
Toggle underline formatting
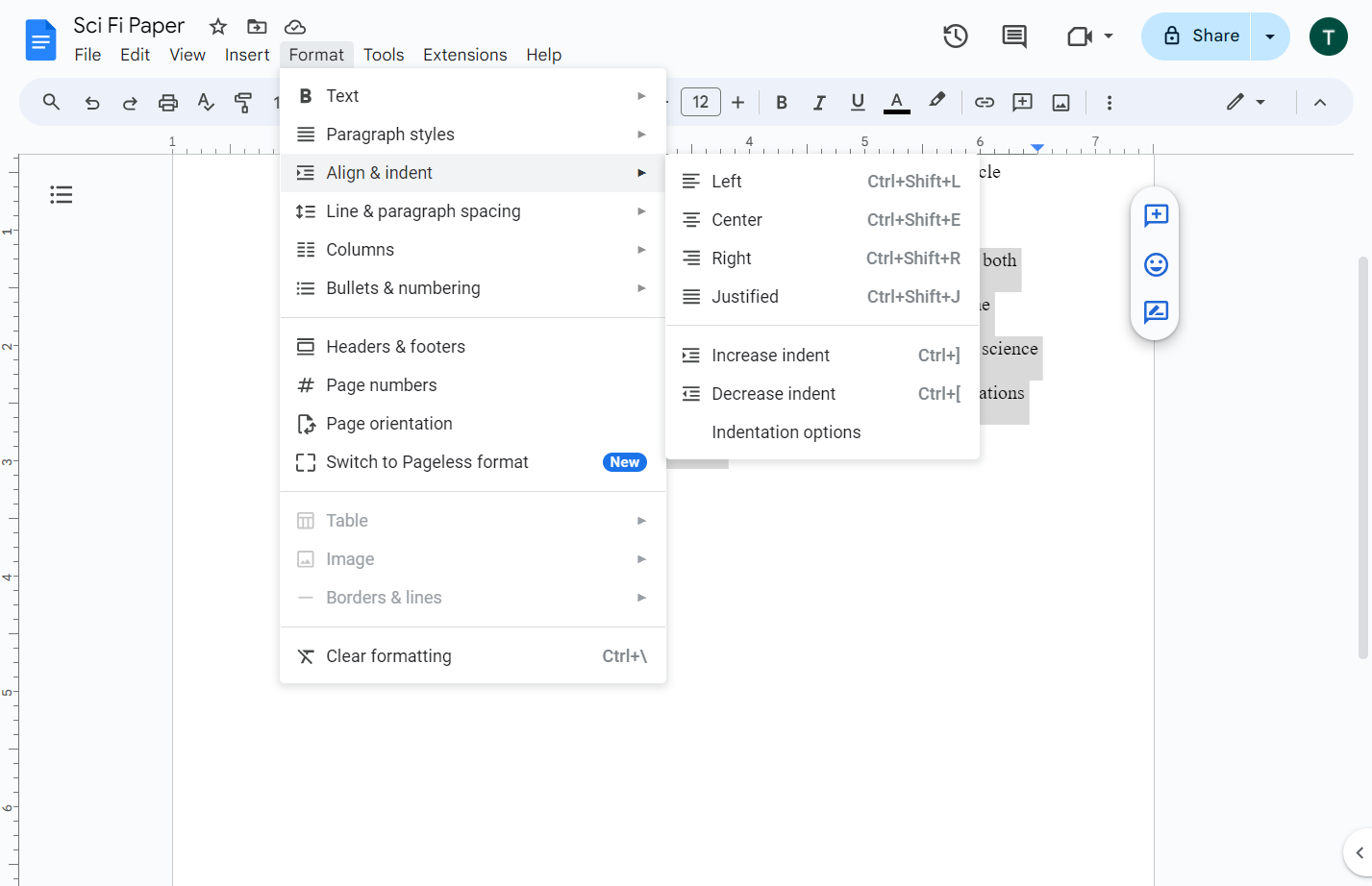(x=858, y=103)
